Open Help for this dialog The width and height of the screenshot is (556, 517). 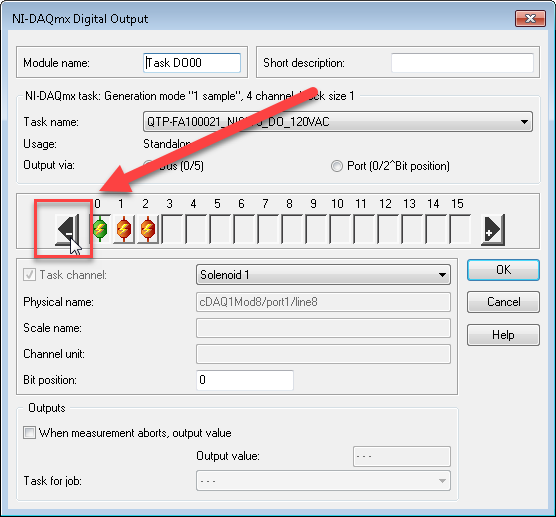tap(503, 335)
